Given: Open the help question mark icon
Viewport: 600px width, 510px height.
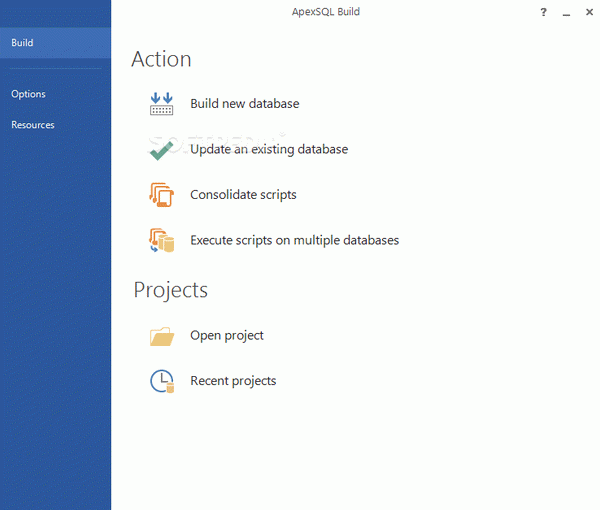Looking at the screenshot, I should (543, 12).
